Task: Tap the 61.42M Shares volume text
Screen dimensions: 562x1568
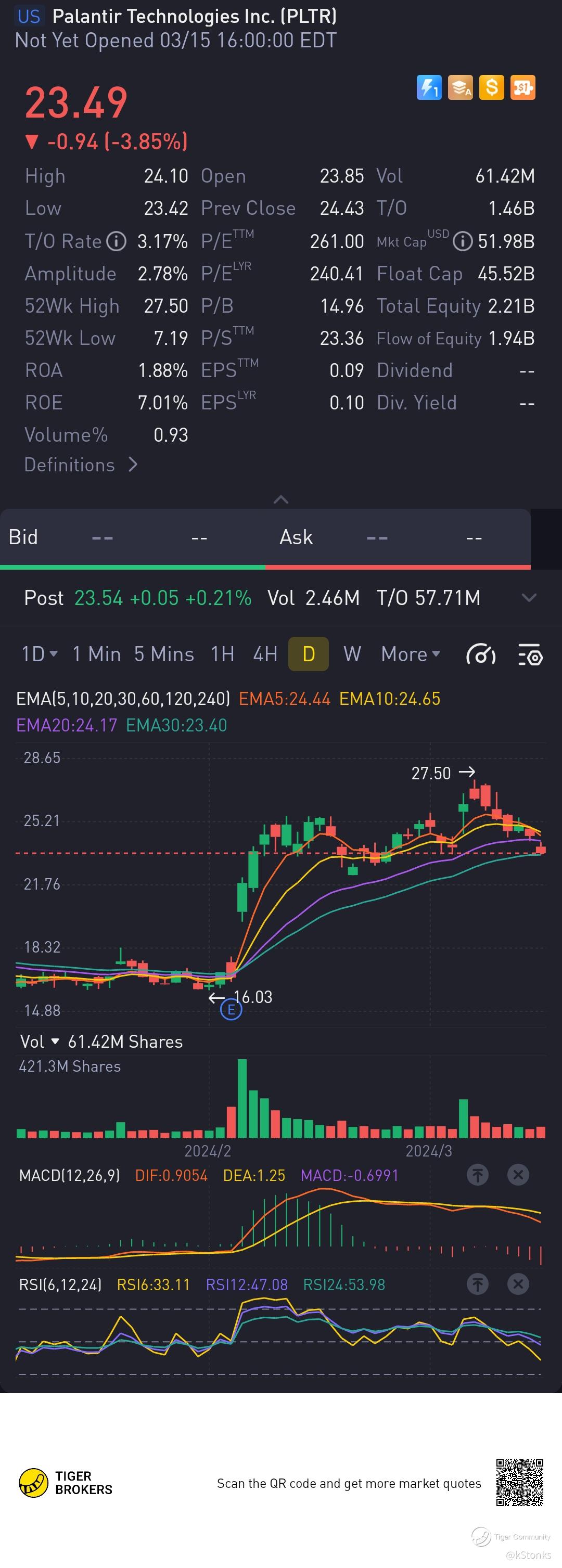Action: click(125, 1042)
